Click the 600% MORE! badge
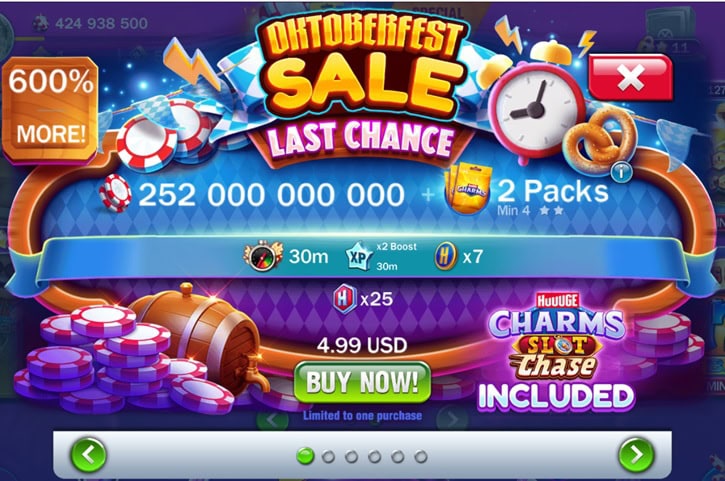 coord(50,109)
